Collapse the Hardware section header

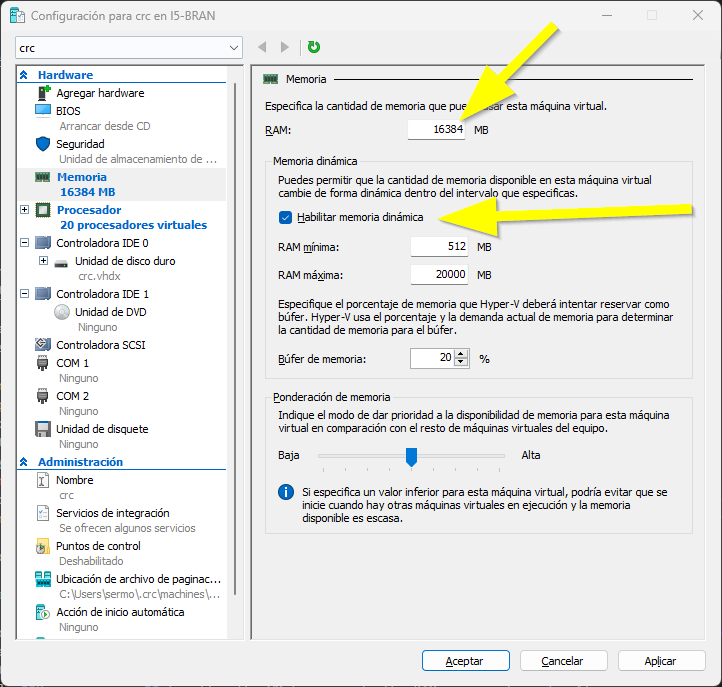click(24, 75)
